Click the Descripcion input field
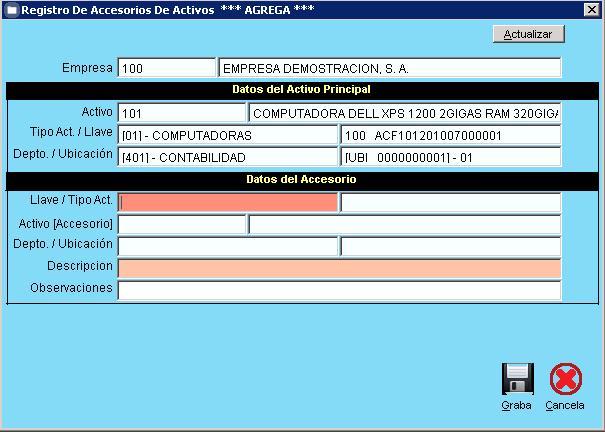605x432 pixels. click(338, 268)
